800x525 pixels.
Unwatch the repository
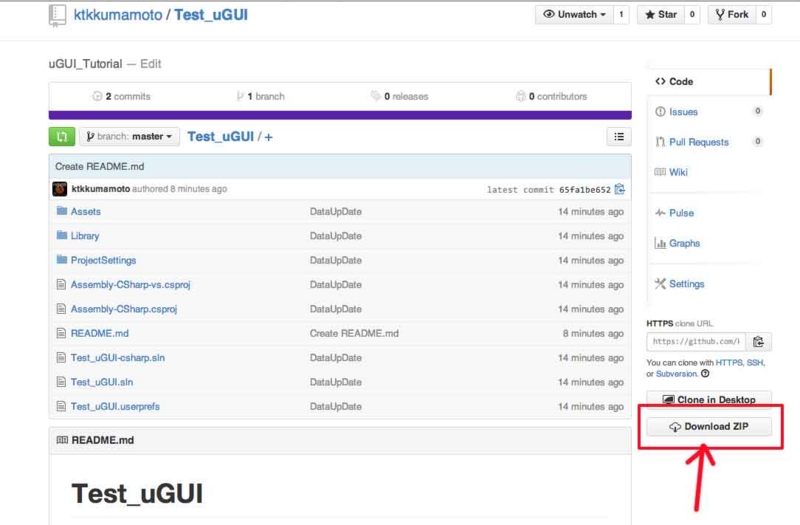click(574, 14)
